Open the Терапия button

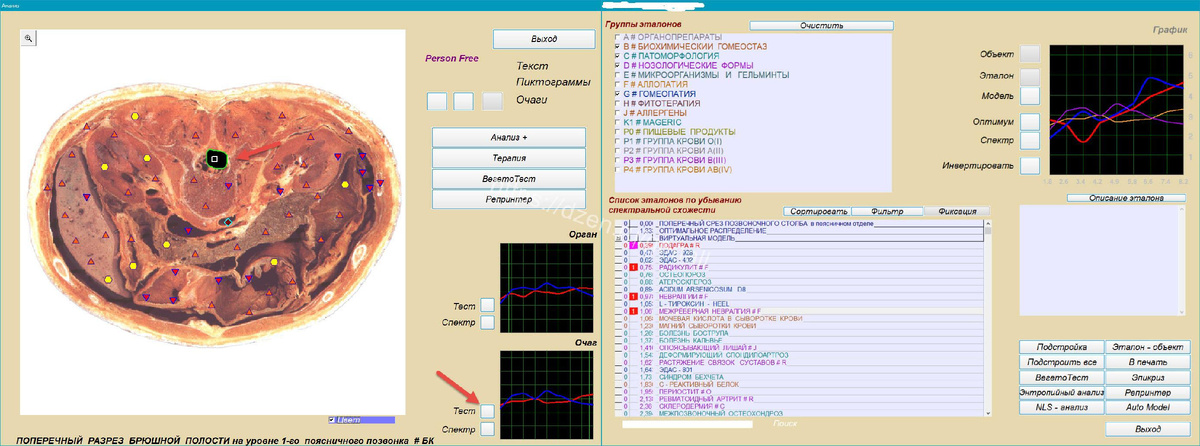coord(509,158)
